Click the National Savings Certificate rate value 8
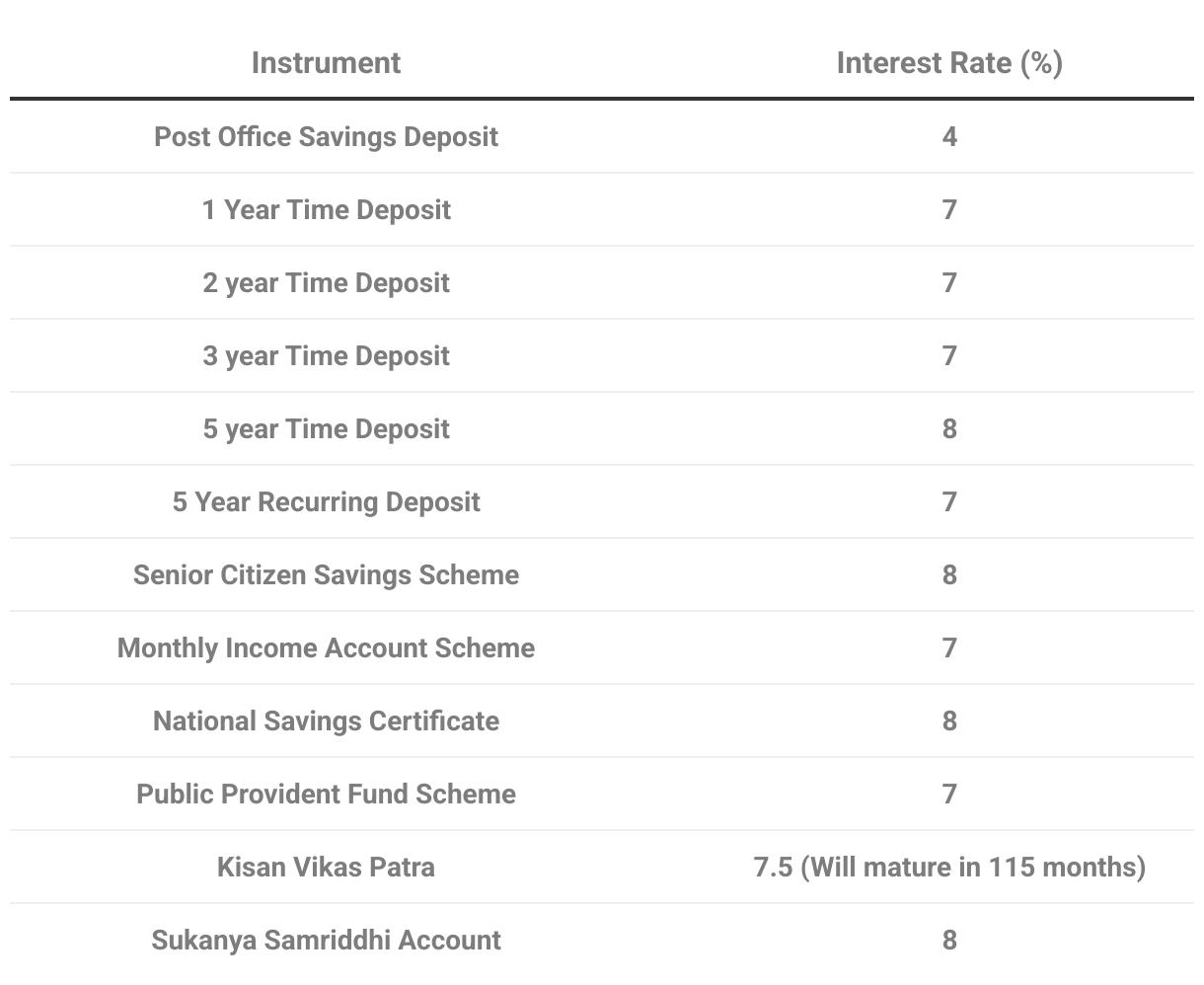The image size is (1204, 985). [949, 721]
